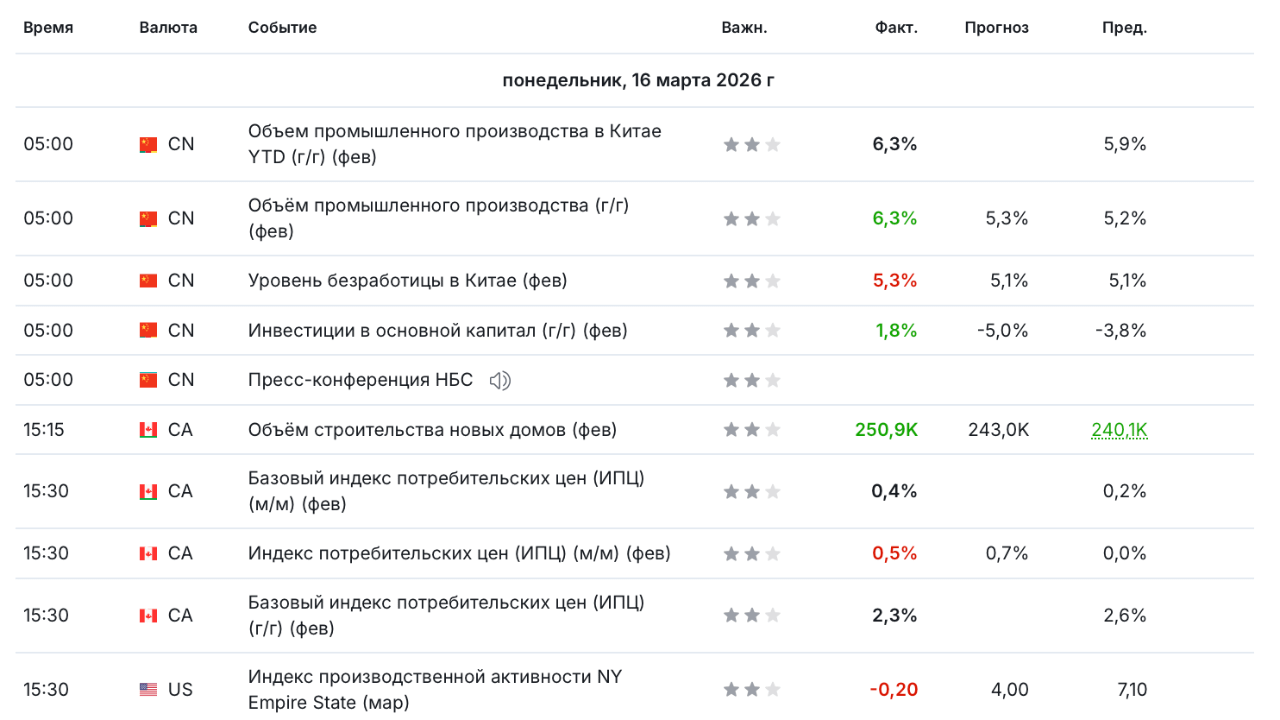
Task: Click importance stars for Инвестиции в основной капитал
Action: coord(751,331)
